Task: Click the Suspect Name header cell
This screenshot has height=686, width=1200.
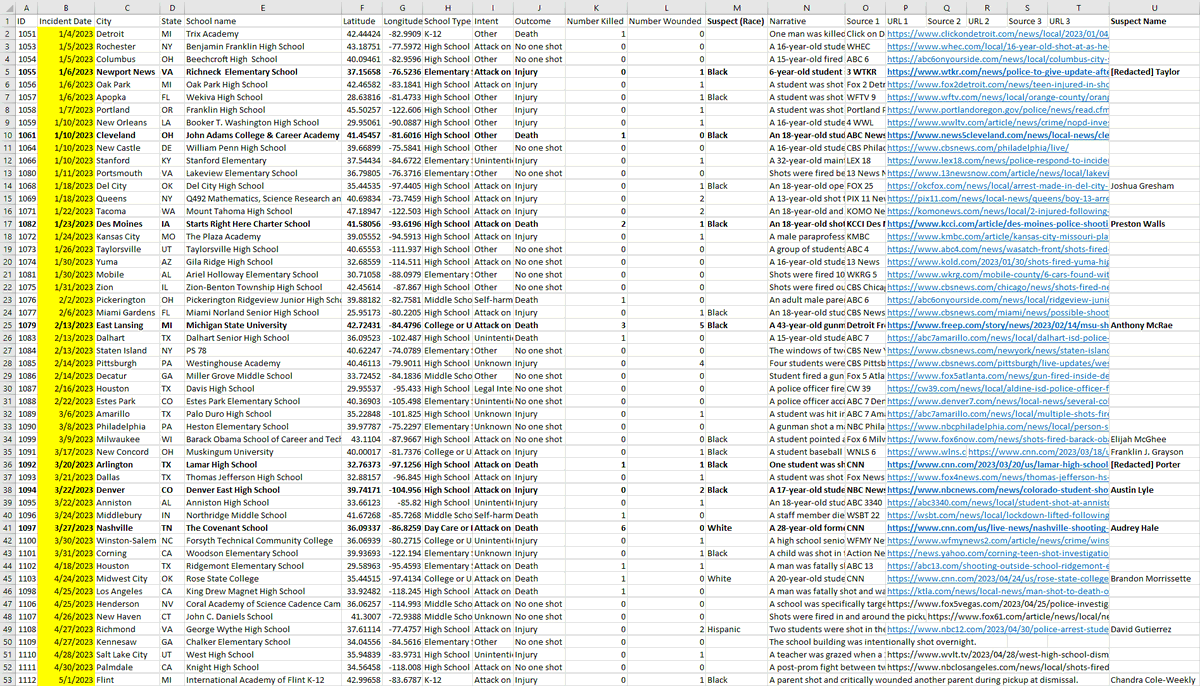Action: click(1154, 20)
